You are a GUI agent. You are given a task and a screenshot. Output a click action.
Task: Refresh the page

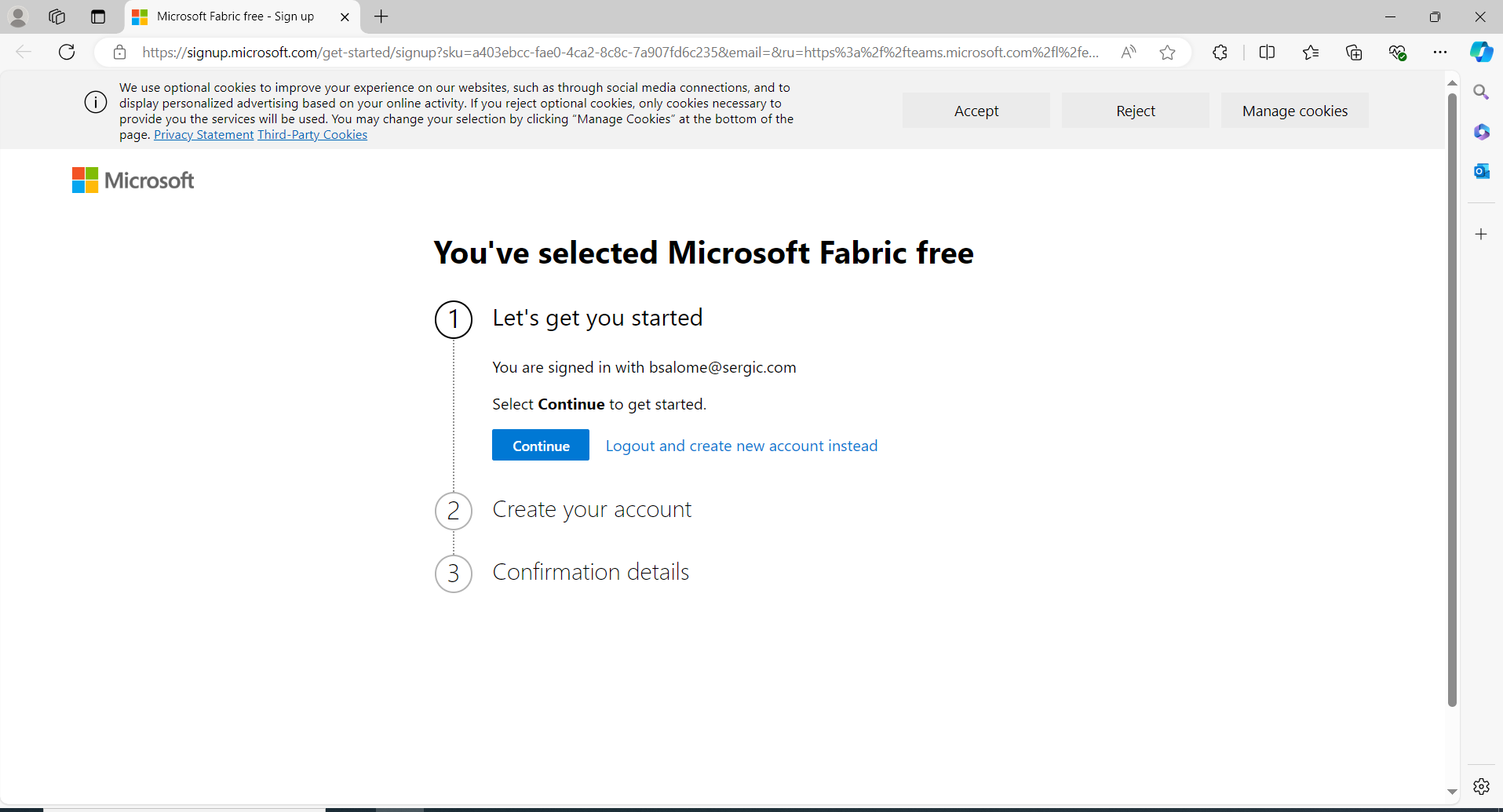(x=67, y=52)
